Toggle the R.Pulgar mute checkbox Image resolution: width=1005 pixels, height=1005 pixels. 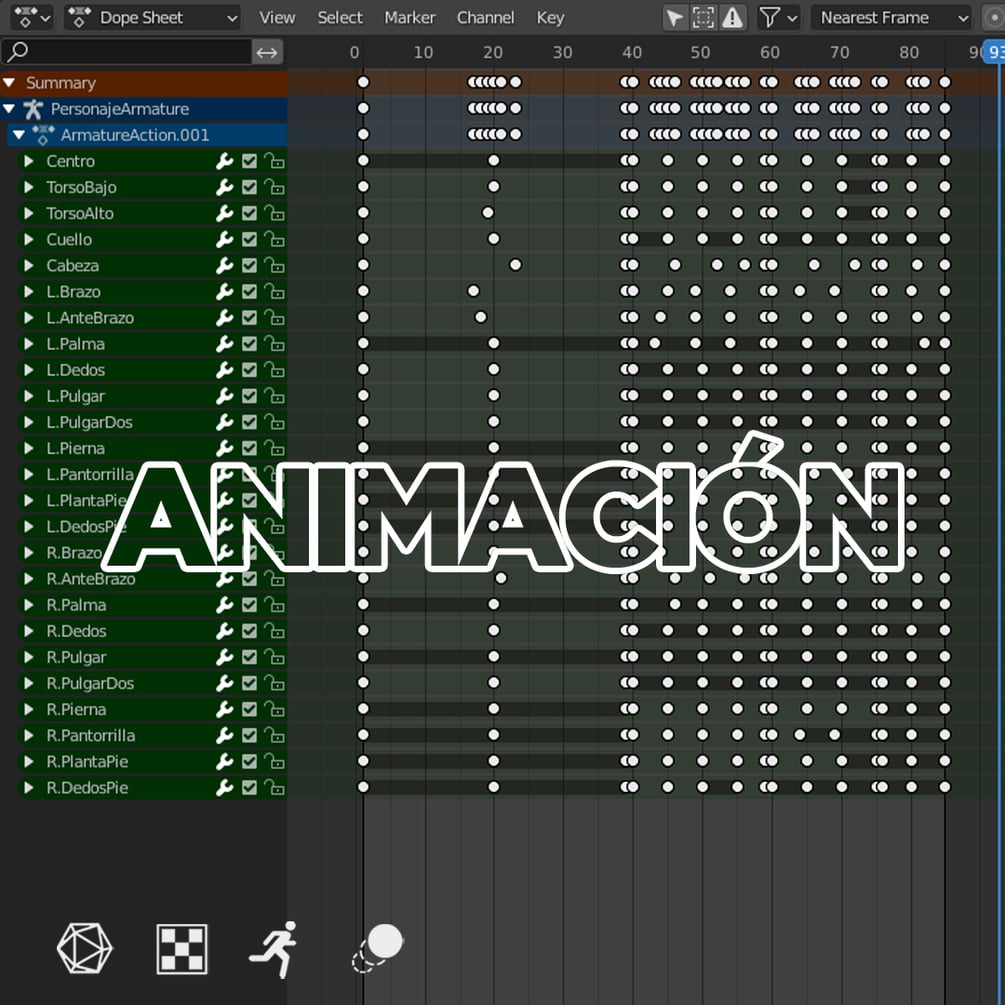(249, 657)
